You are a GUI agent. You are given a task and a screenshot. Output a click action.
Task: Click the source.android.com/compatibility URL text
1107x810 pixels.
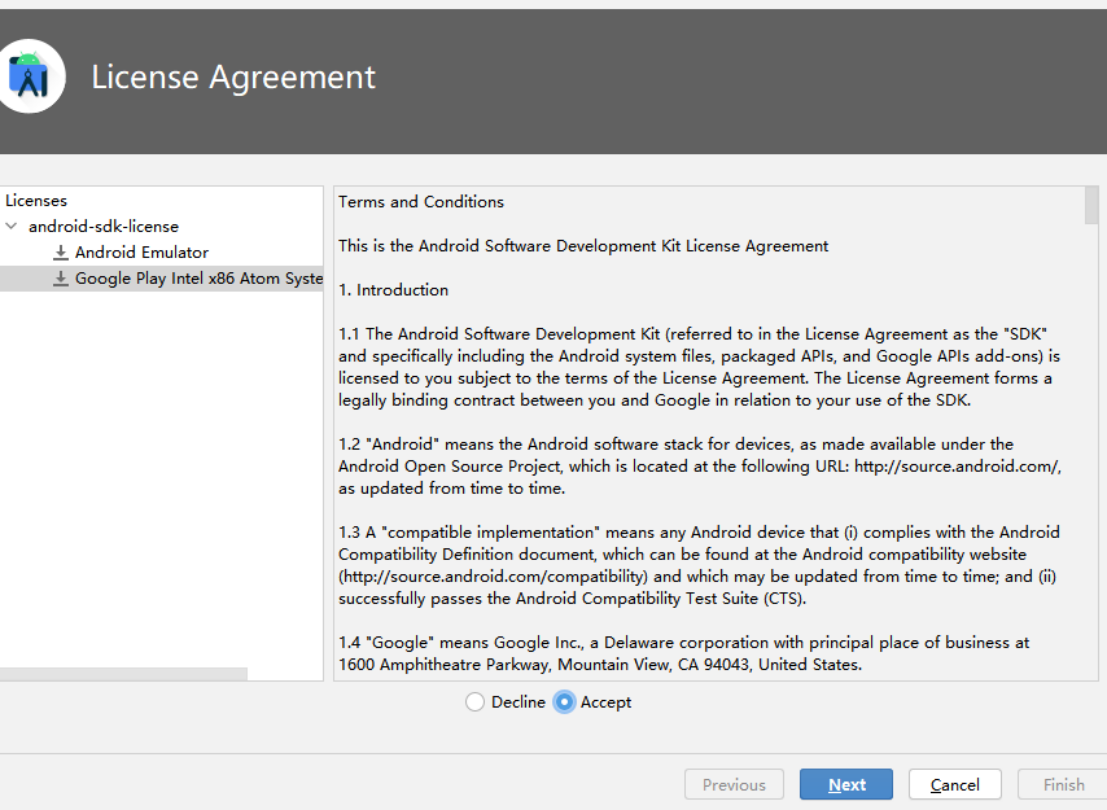coord(493,576)
